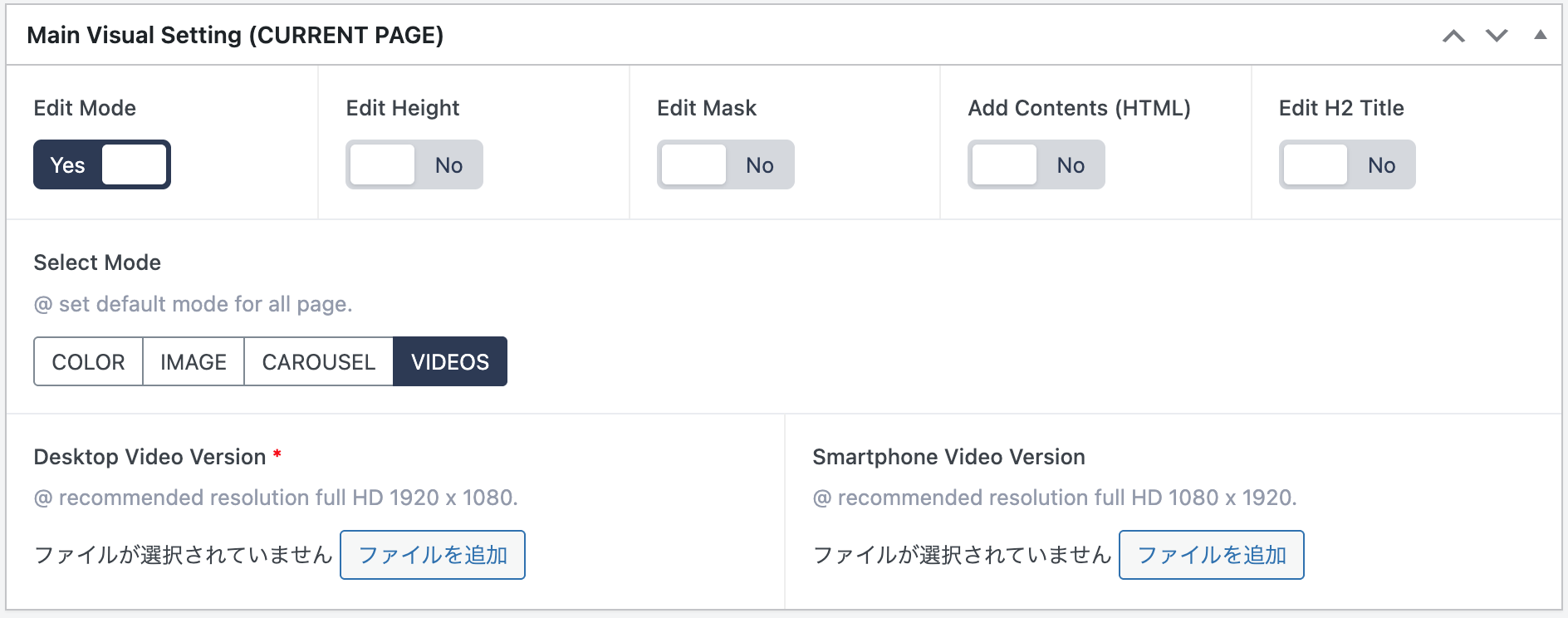Add file for Smartphone Video Version
Image resolution: width=1568 pixels, height=618 pixels.
pos(1212,555)
